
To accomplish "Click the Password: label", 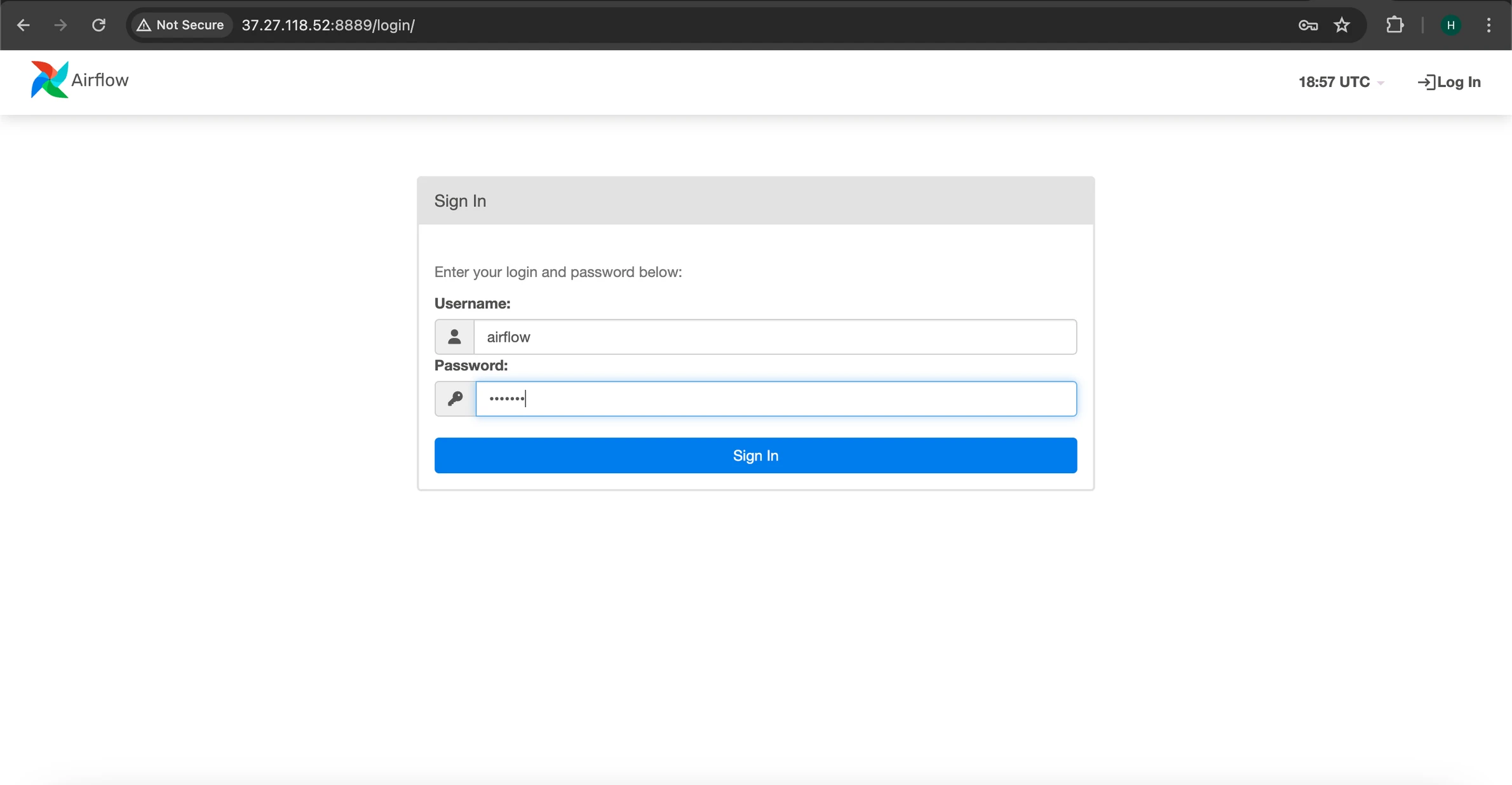I will tap(471, 365).
